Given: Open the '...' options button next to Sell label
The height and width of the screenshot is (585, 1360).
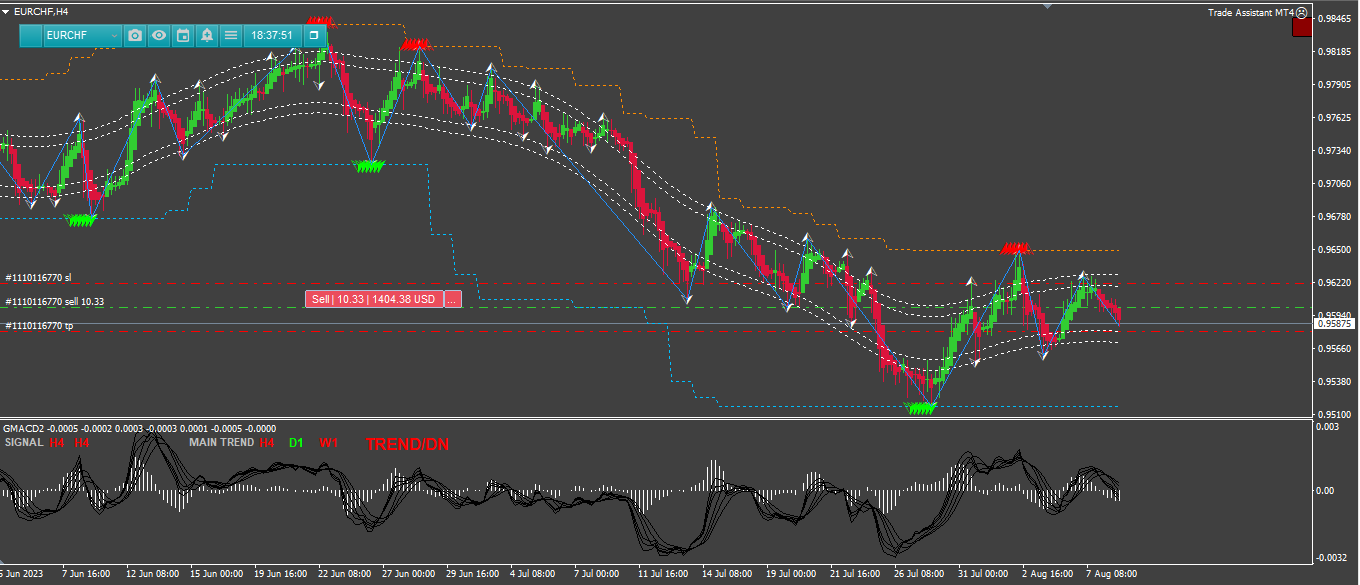Looking at the screenshot, I should [453, 299].
